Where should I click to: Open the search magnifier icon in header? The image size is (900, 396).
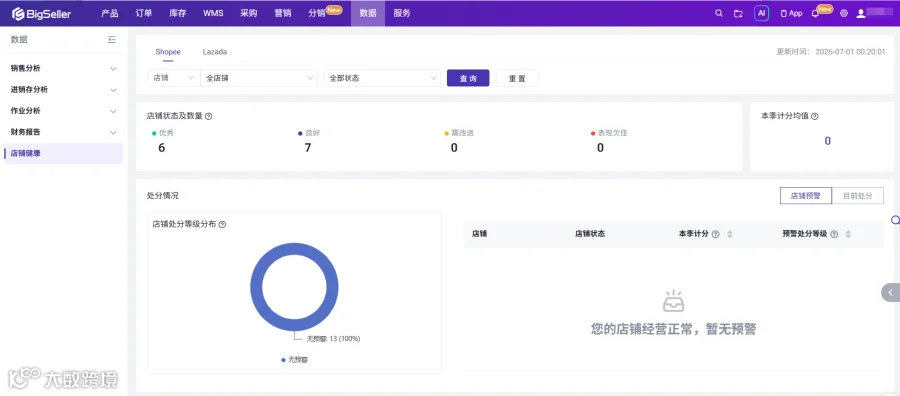click(x=719, y=13)
